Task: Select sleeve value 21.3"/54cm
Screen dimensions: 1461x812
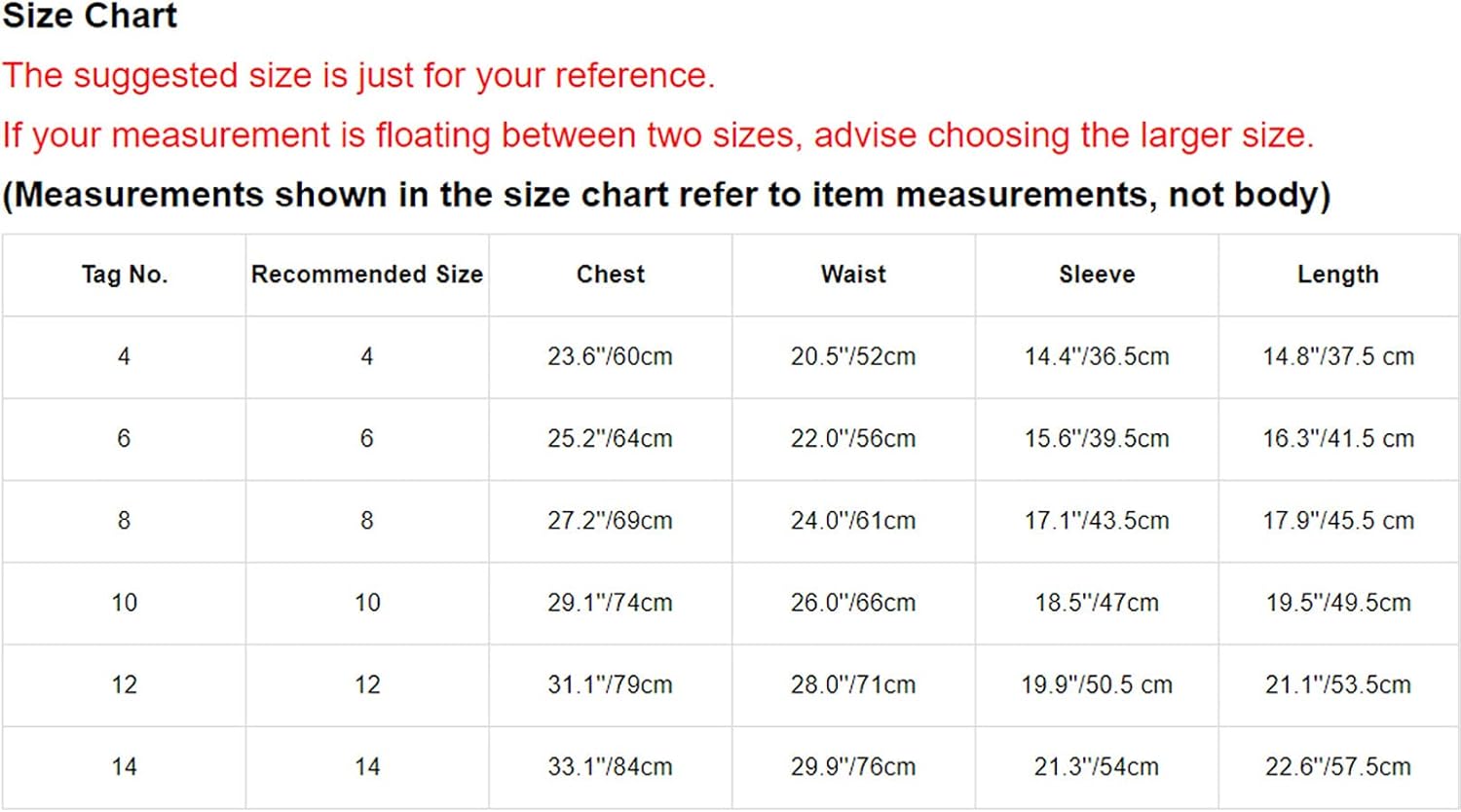Action: [x=1097, y=767]
